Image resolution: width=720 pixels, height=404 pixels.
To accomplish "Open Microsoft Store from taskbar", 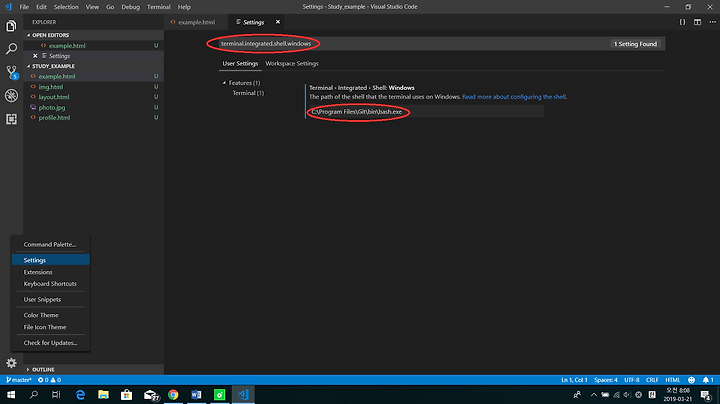I will pos(126,395).
